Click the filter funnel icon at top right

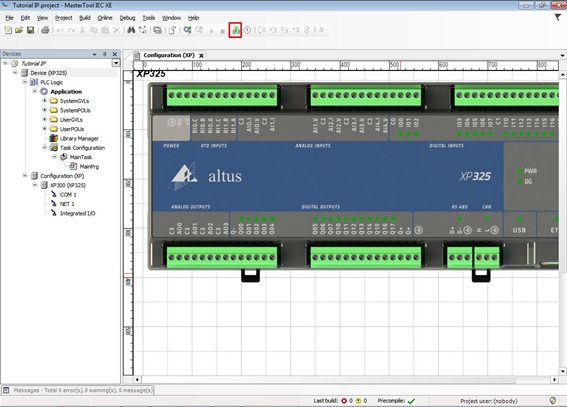[558, 17]
